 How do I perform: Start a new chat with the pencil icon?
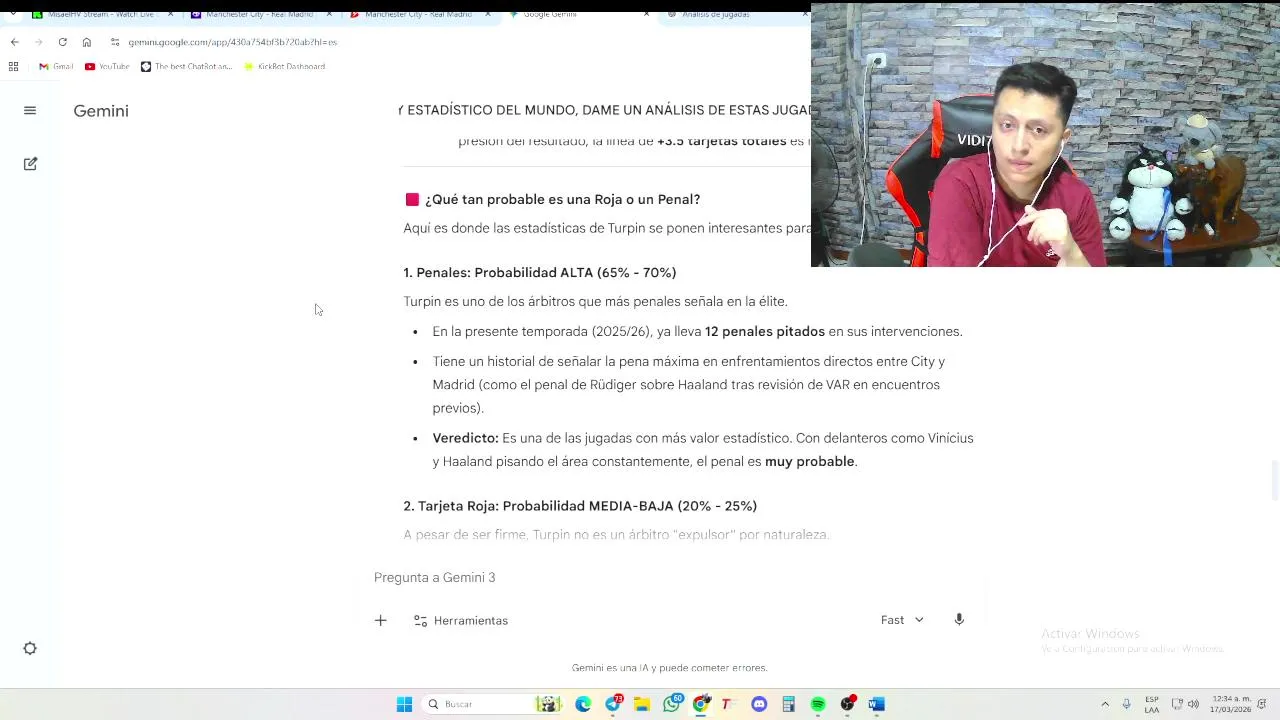[x=30, y=164]
